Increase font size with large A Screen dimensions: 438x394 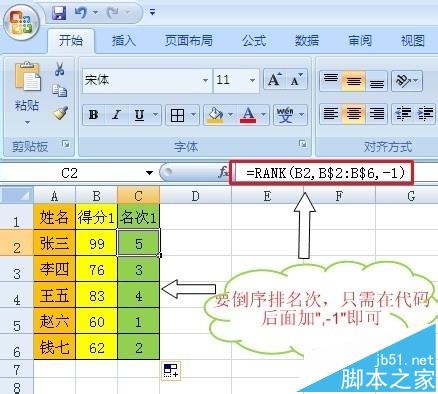coord(275,80)
